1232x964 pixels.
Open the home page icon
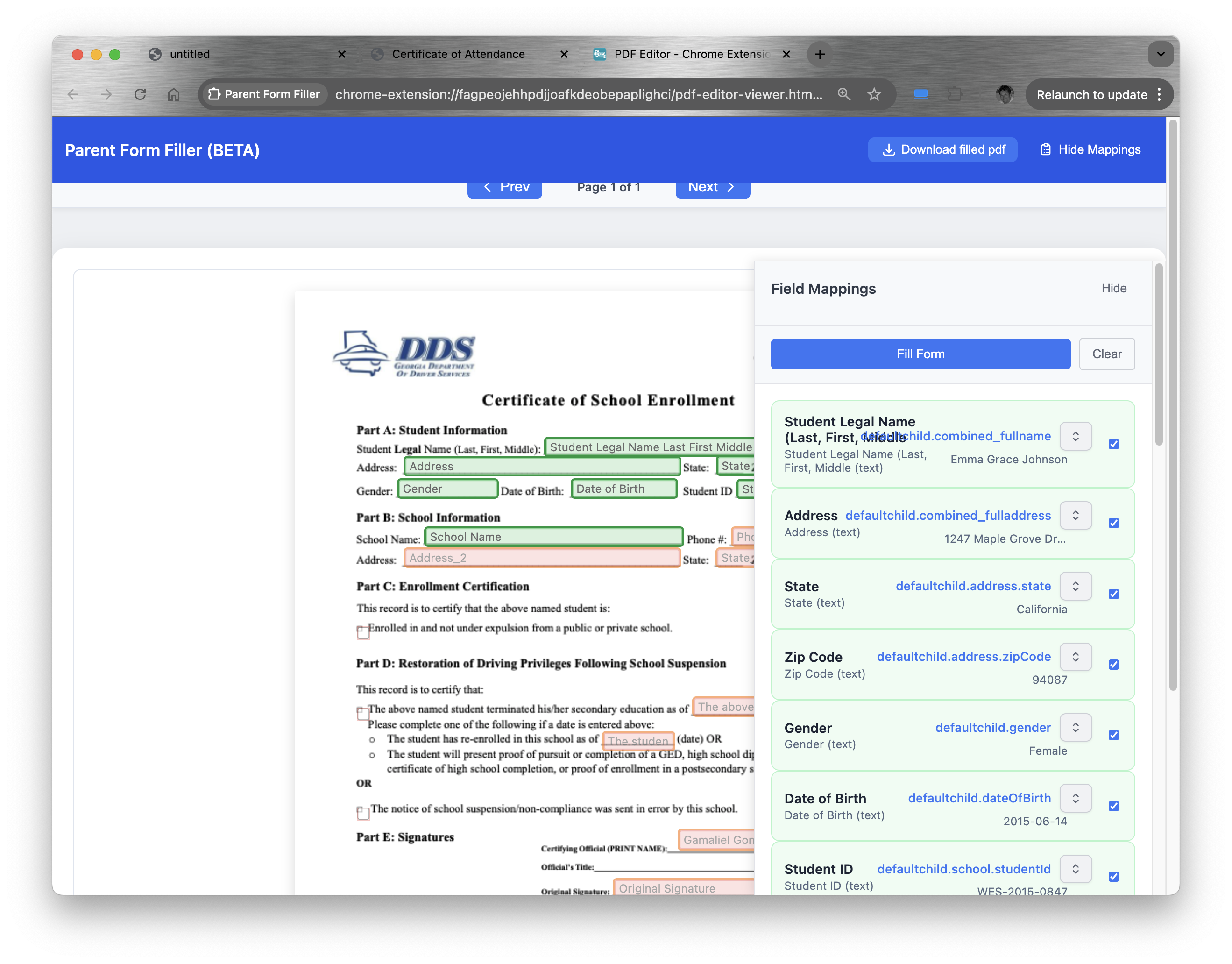point(174,94)
